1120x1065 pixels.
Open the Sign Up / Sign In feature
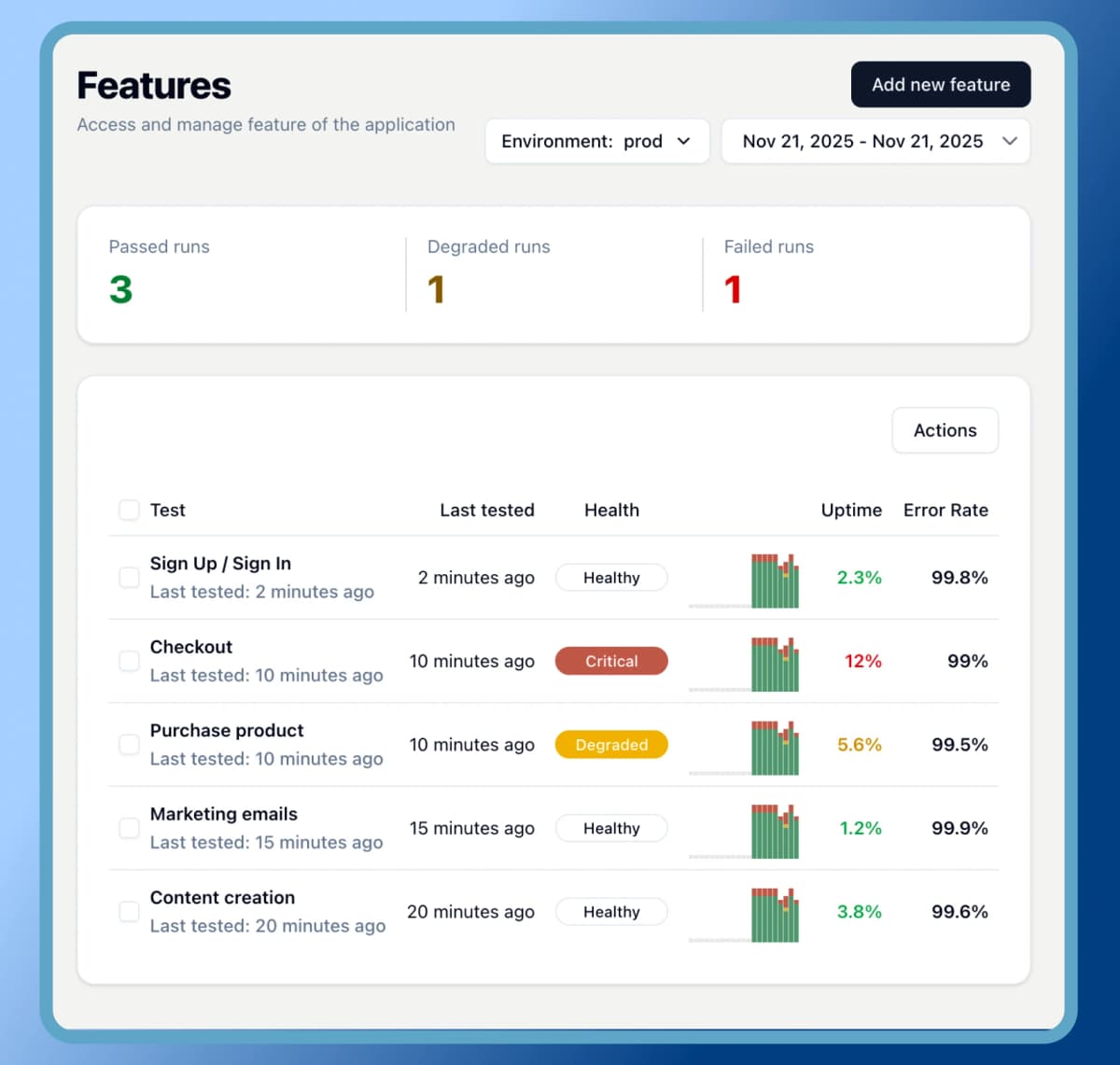pyautogui.click(x=220, y=564)
